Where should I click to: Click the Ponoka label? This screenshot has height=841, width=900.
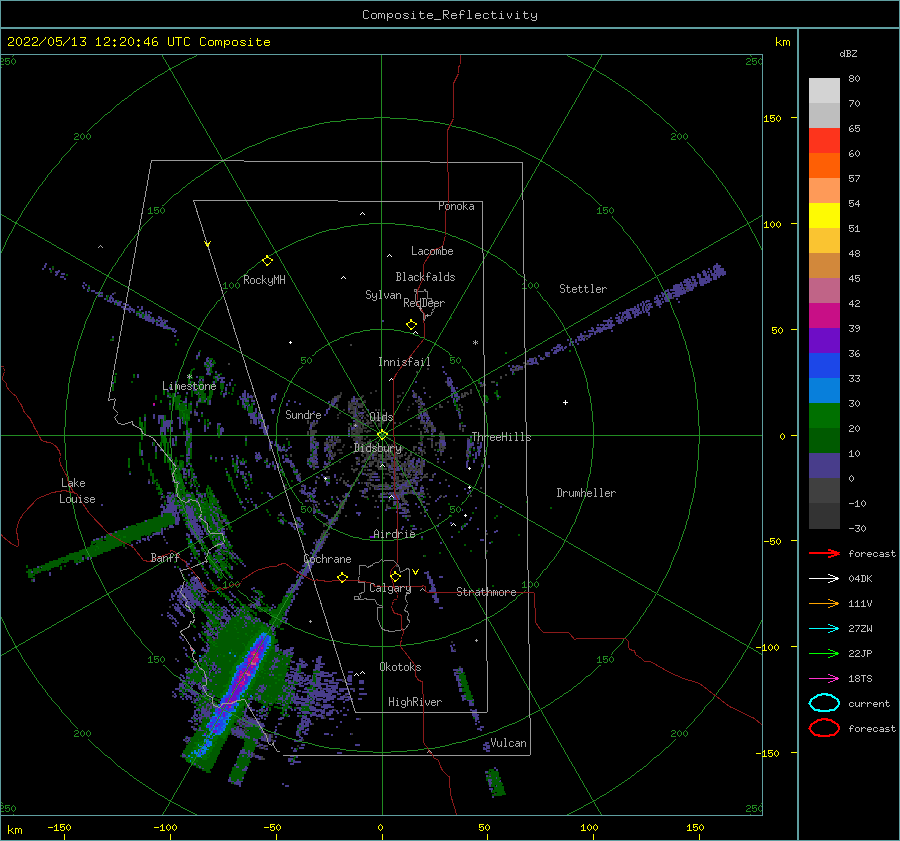click(456, 206)
